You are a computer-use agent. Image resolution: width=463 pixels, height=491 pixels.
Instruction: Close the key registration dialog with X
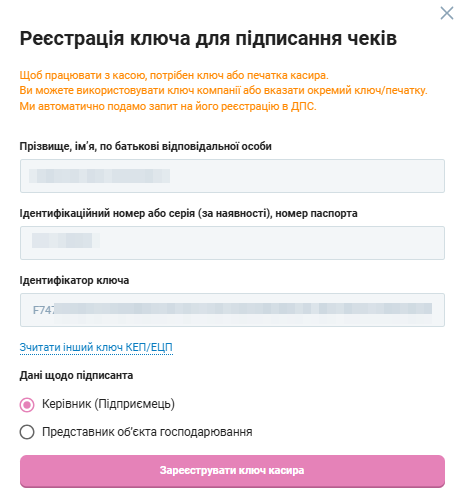447,13
